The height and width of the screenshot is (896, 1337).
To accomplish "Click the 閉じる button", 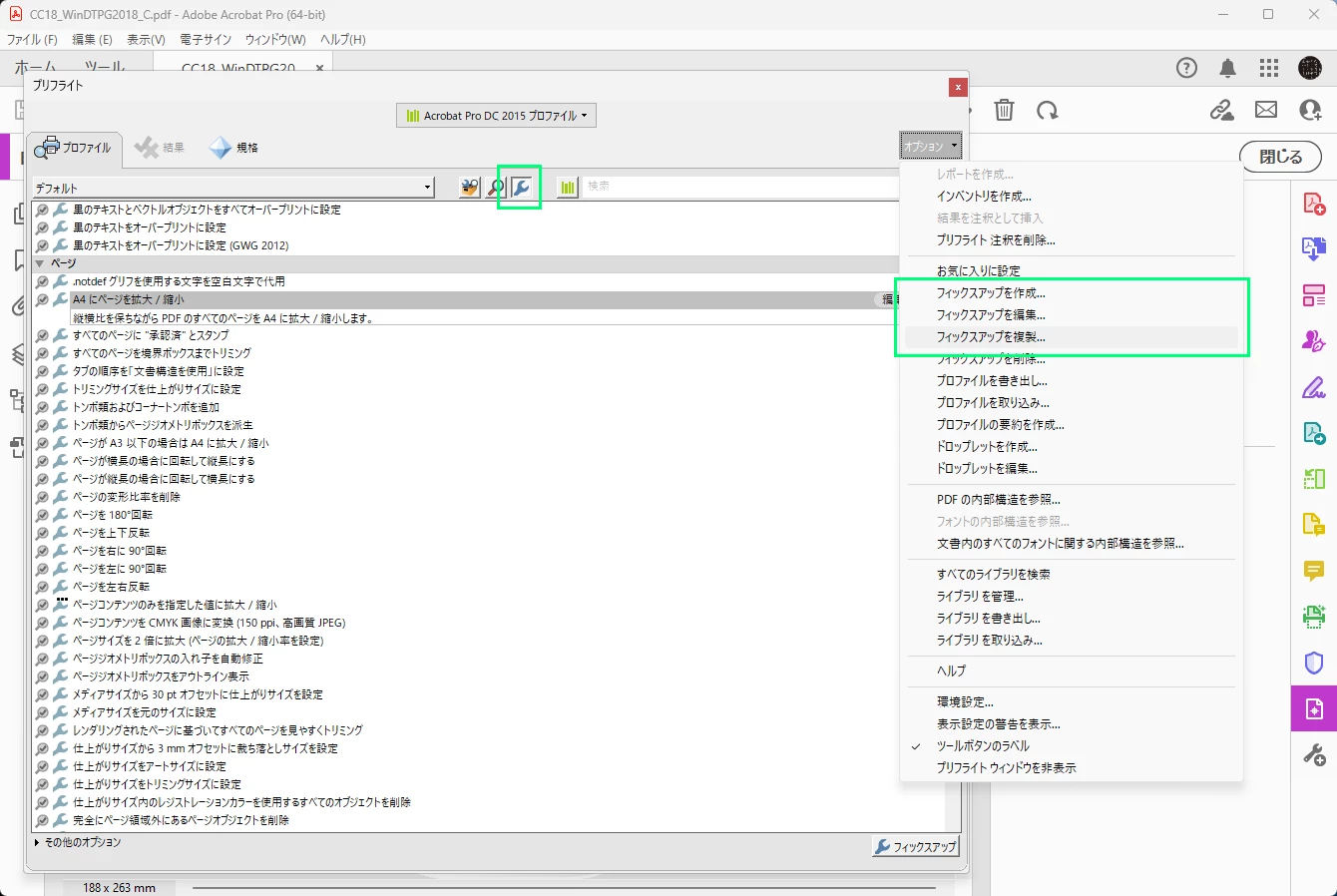I will 1280,157.
